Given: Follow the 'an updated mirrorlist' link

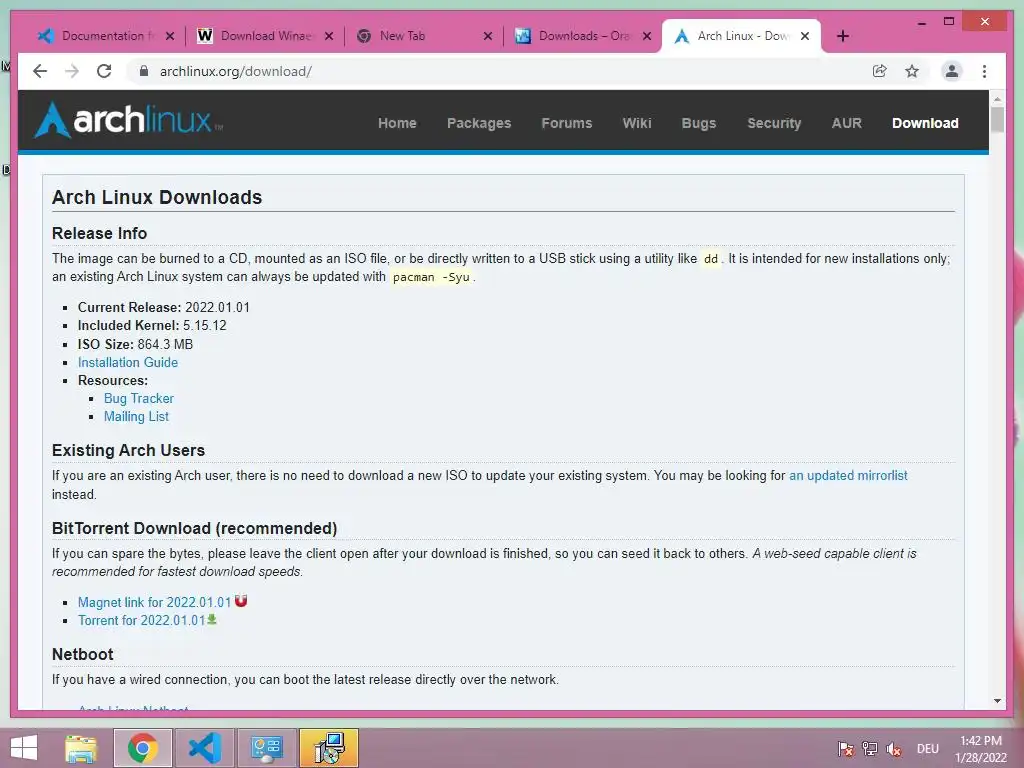Looking at the screenshot, I should (848, 475).
